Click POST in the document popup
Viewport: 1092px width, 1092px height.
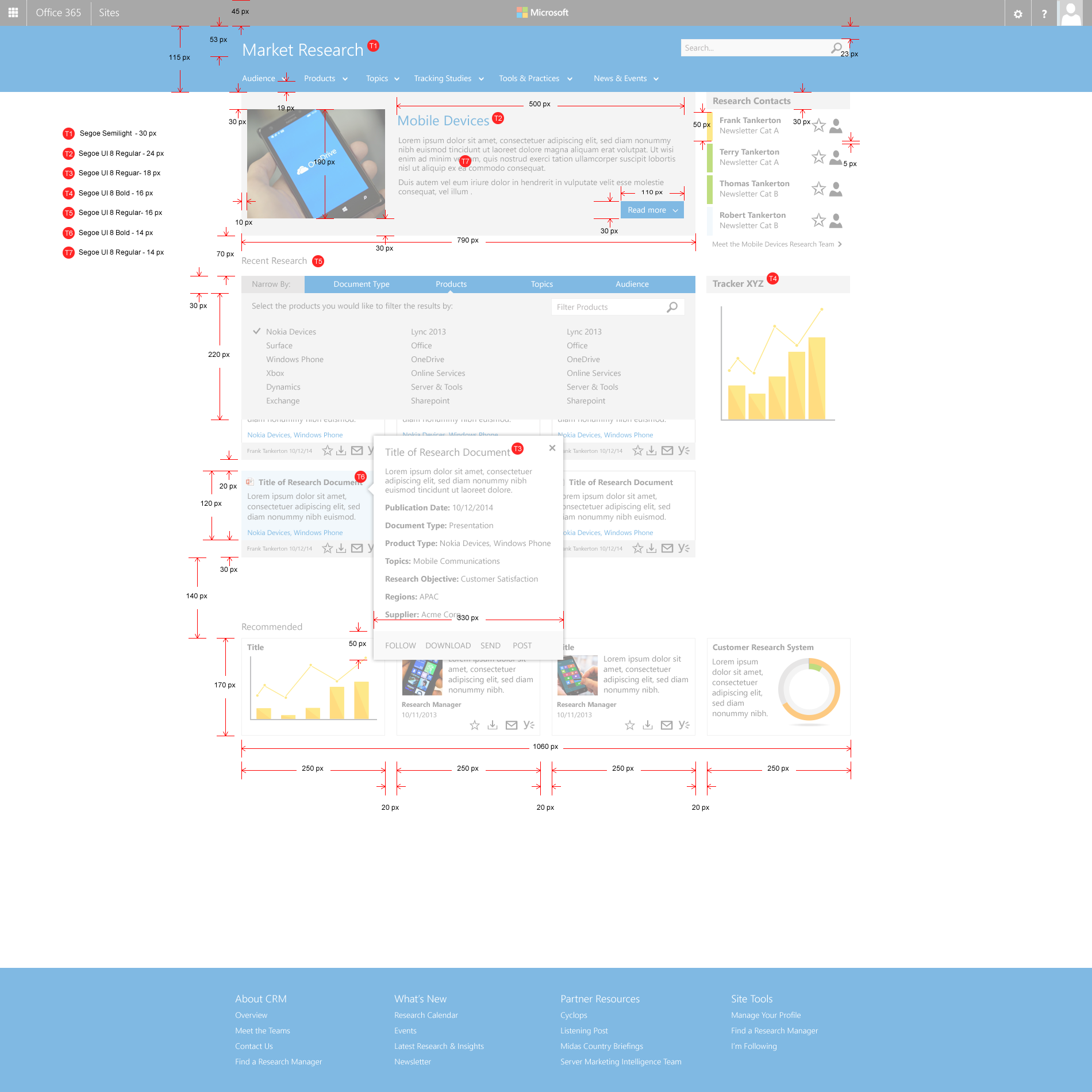(522, 645)
